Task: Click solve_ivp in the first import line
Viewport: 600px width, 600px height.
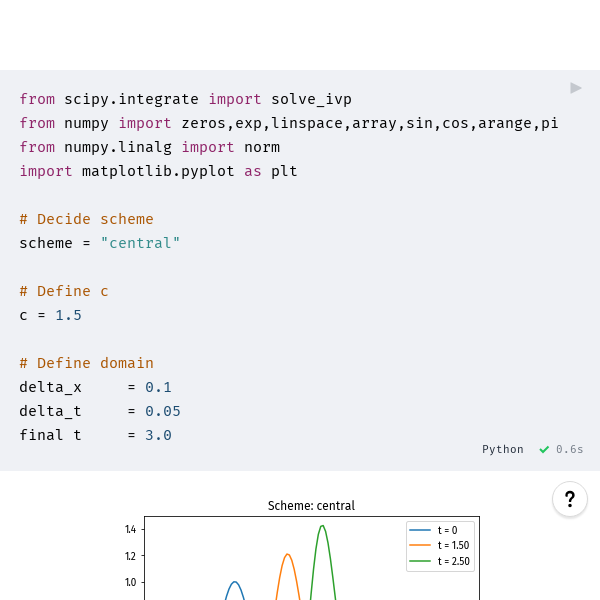Action: point(311,99)
